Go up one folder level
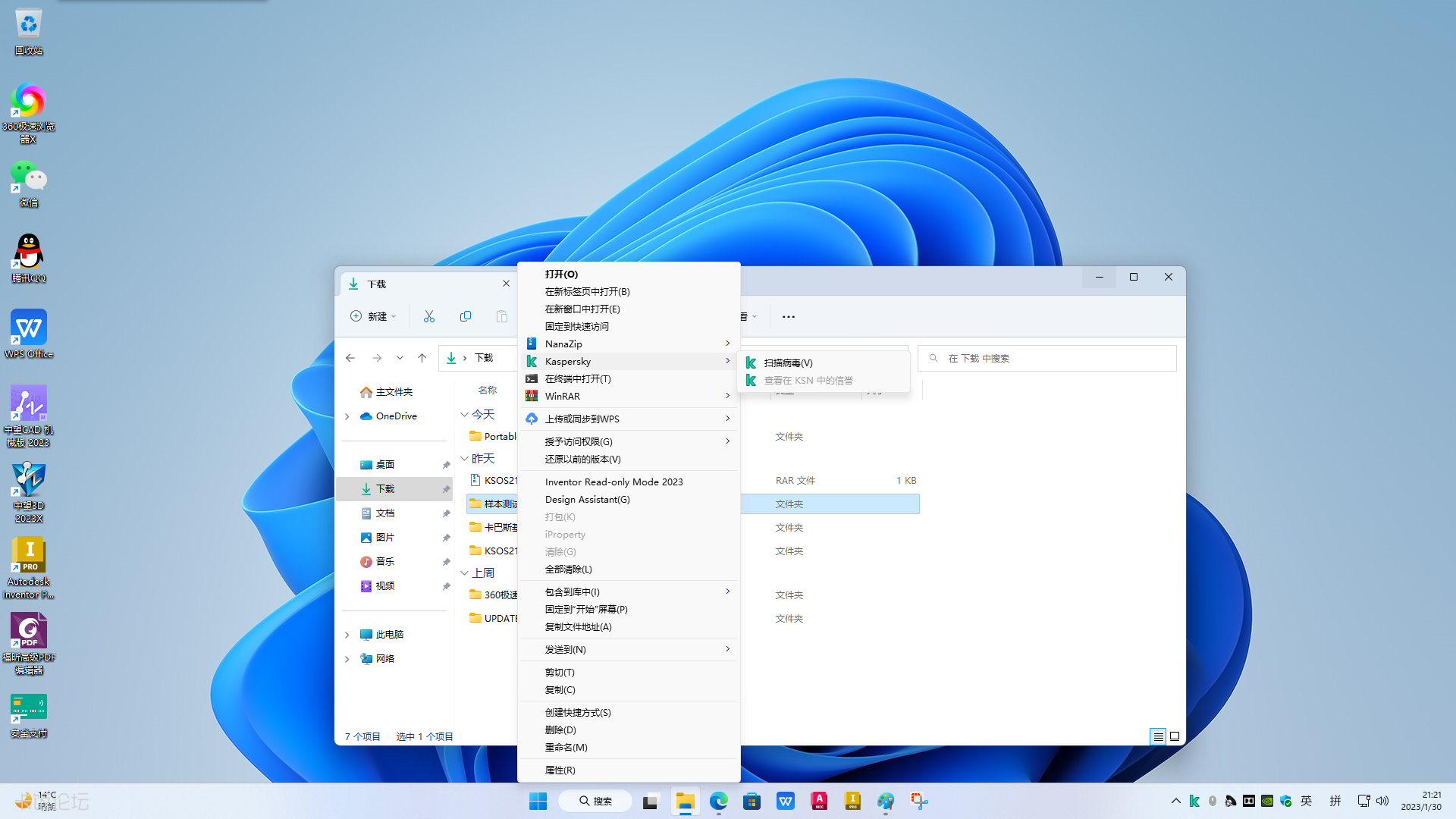 tap(422, 358)
